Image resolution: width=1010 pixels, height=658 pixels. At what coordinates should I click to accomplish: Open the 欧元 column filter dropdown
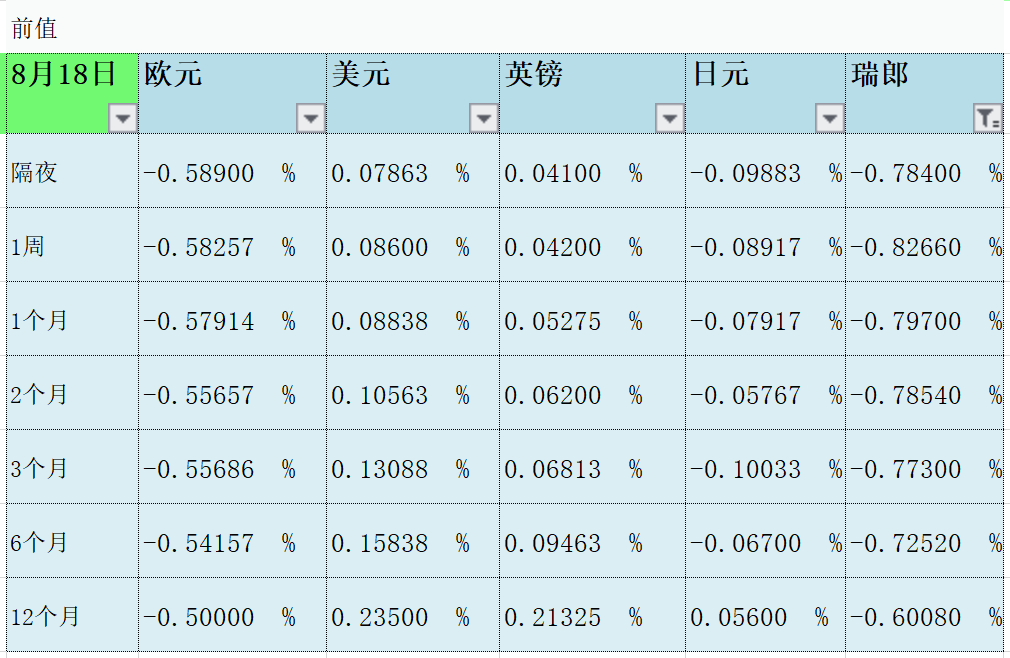click(311, 119)
